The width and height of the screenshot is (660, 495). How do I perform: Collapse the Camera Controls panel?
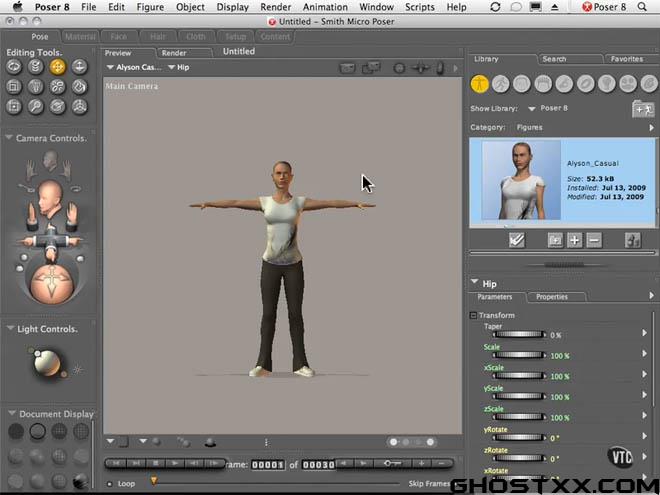[x=9, y=138]
